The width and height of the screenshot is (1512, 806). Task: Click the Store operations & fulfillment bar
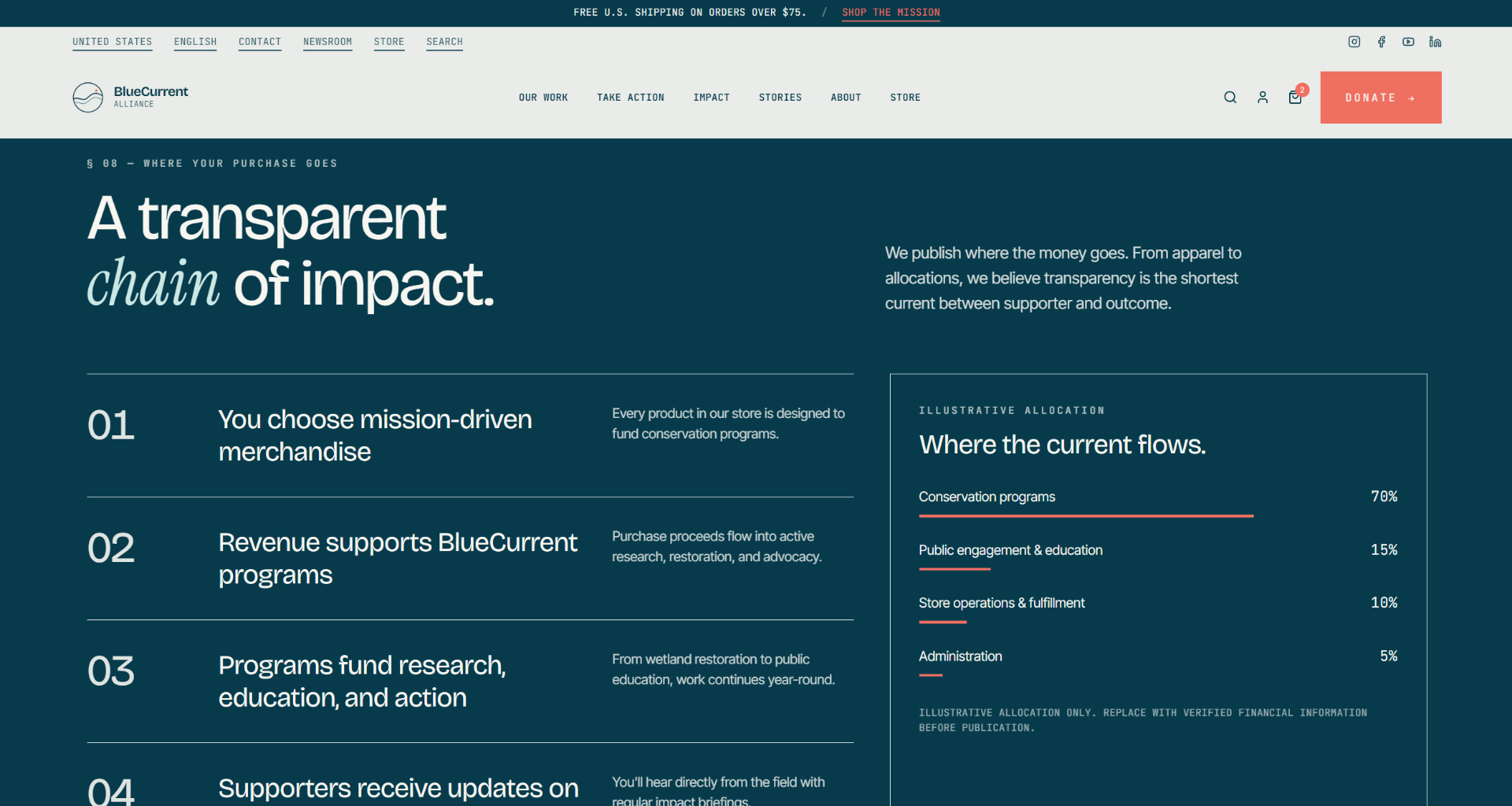943,622
